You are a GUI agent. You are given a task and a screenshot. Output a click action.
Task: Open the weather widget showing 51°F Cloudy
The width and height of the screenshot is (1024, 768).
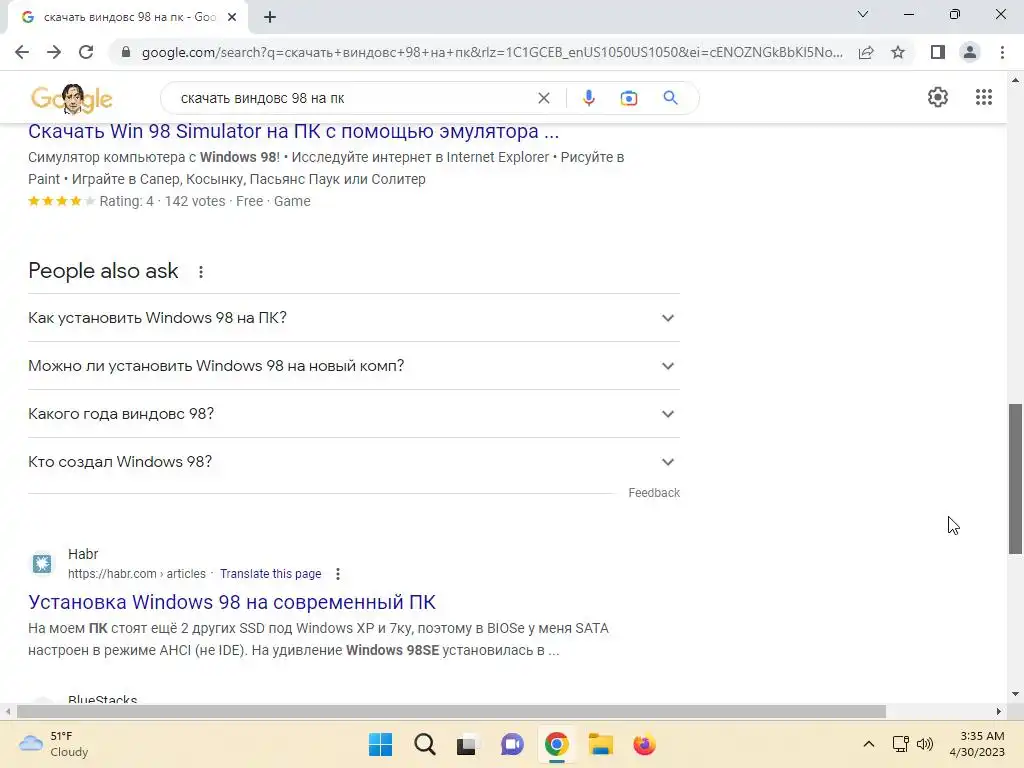point(54,744)
